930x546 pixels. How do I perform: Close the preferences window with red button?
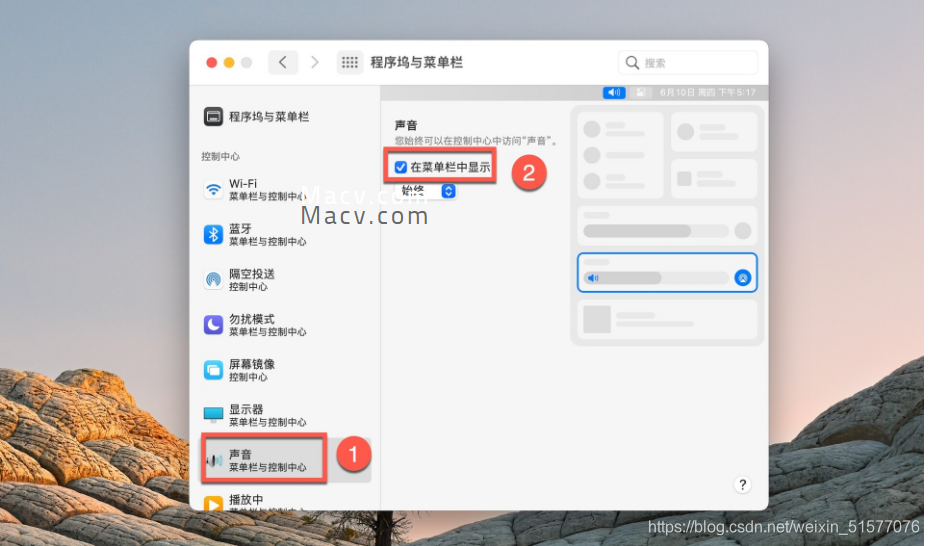coord(212,62)
